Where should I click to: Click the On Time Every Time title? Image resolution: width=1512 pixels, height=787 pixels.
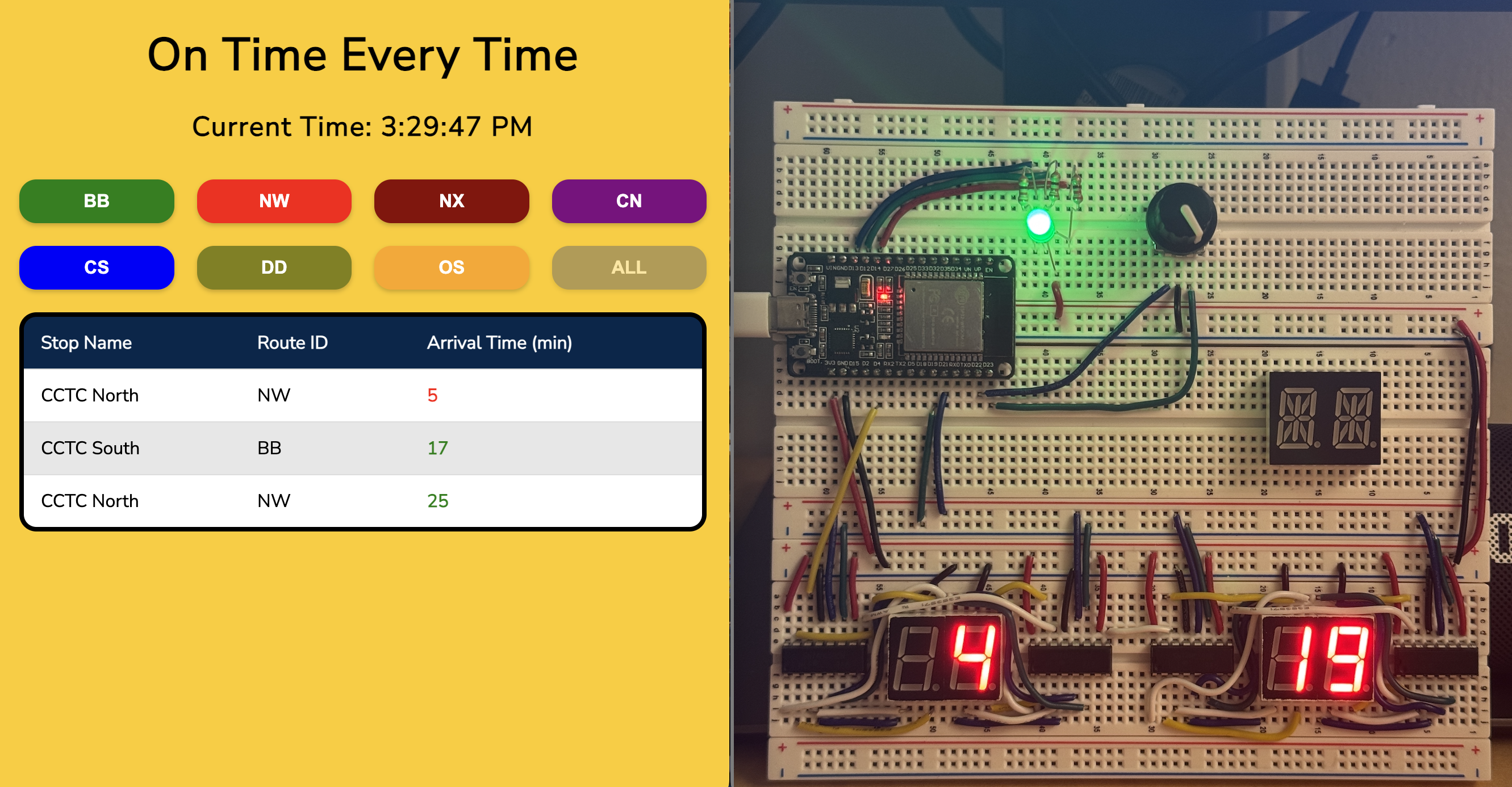362,55
